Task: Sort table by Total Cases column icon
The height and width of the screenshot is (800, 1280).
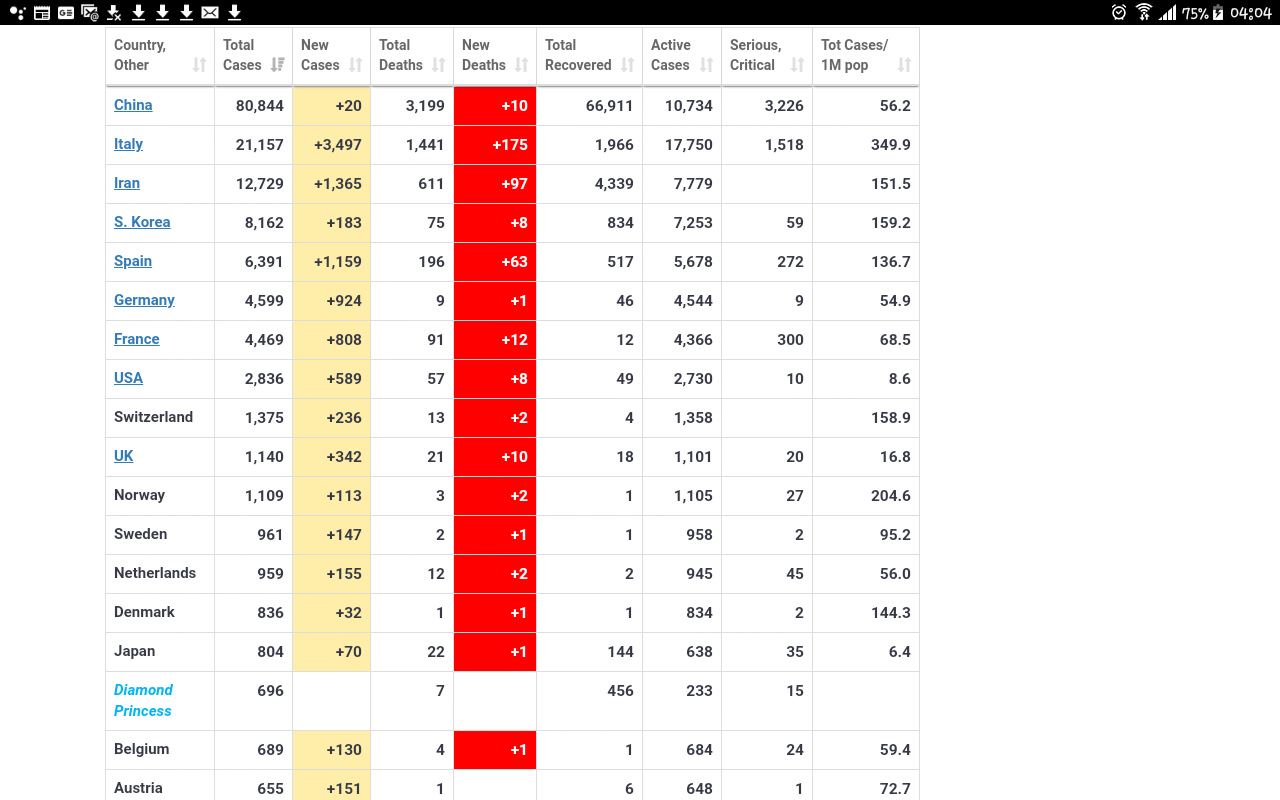Action: 278,65
